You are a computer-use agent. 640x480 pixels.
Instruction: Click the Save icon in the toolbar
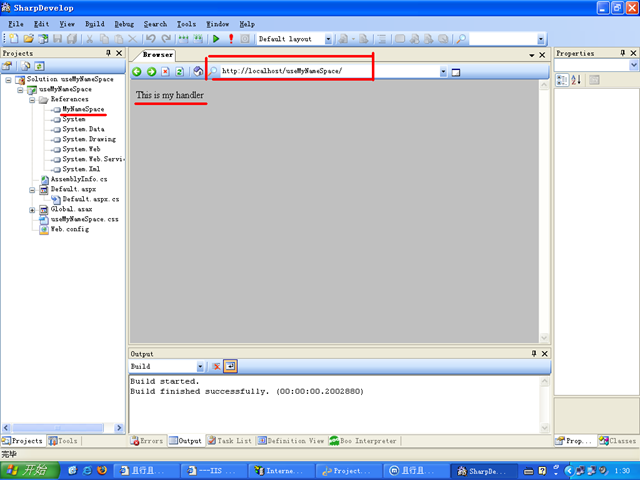pyautogui.click(x=57, y=39)
